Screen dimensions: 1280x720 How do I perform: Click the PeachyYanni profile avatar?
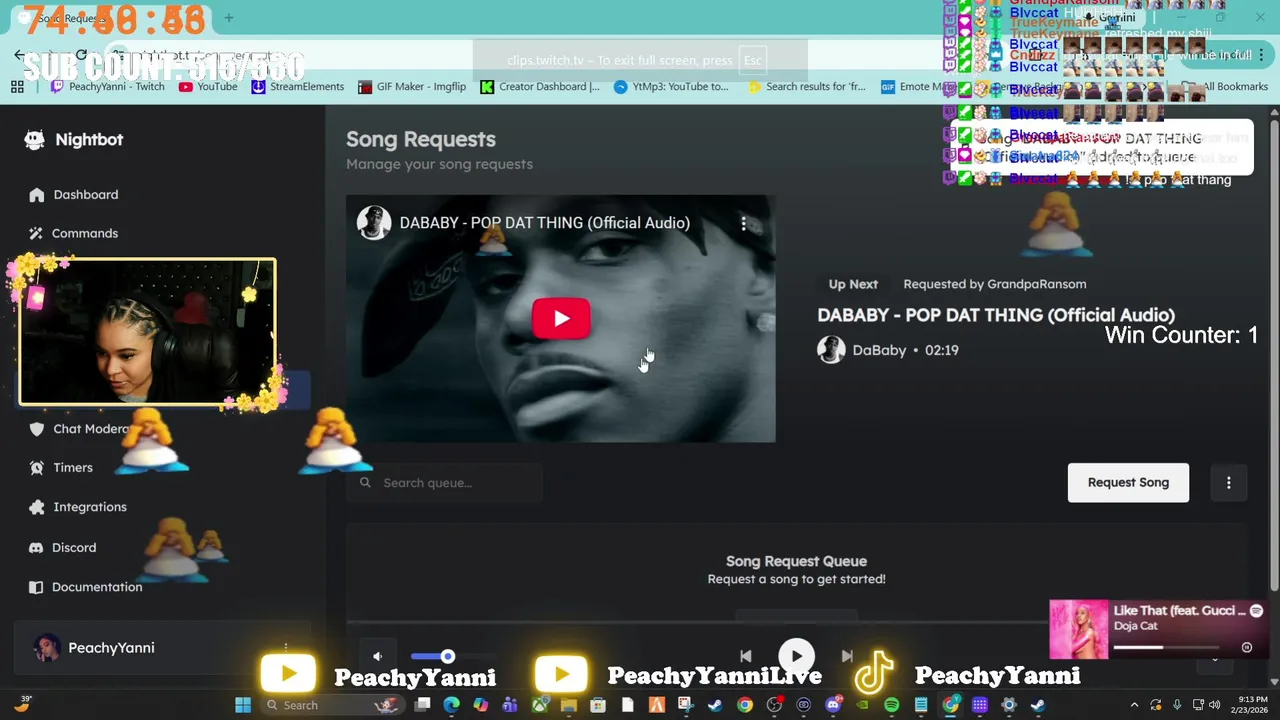[46, 648]
